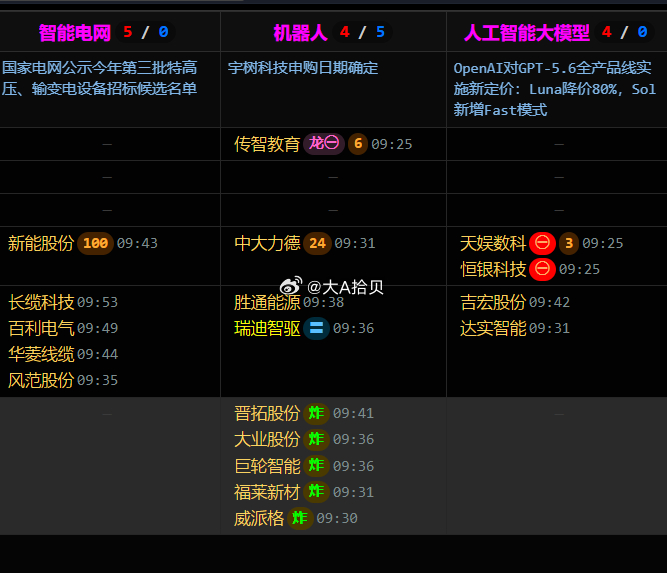Viewport: 667px width, 573px height.
Task: Open stock 长缆科技
Action: 41,302
